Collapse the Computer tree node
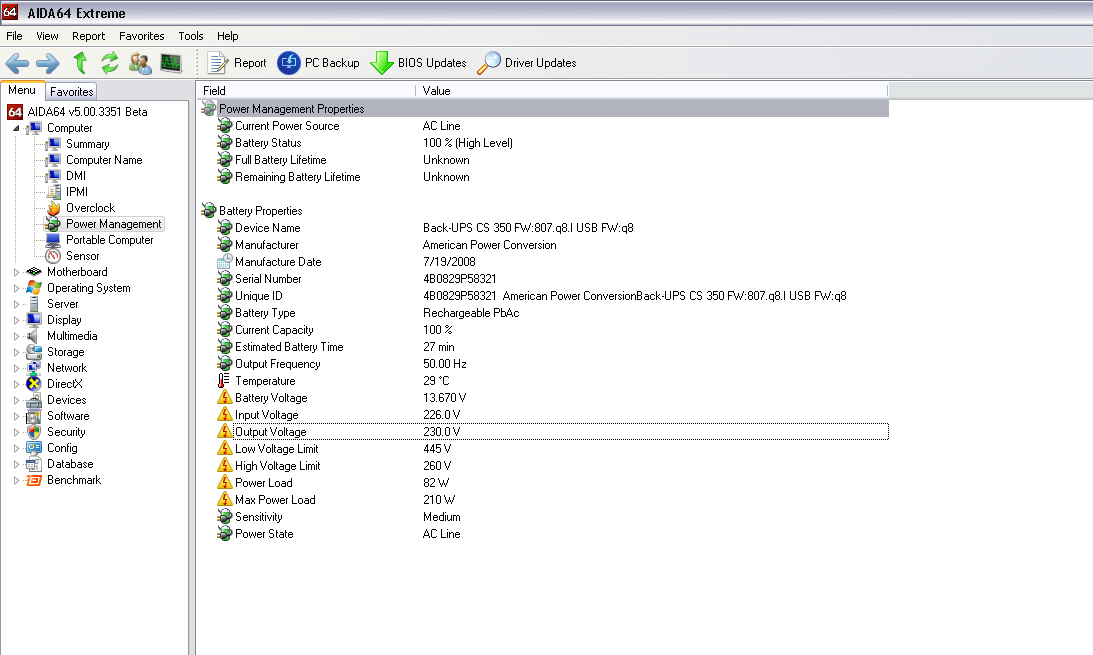1093x655 pixels. [17, 128]
